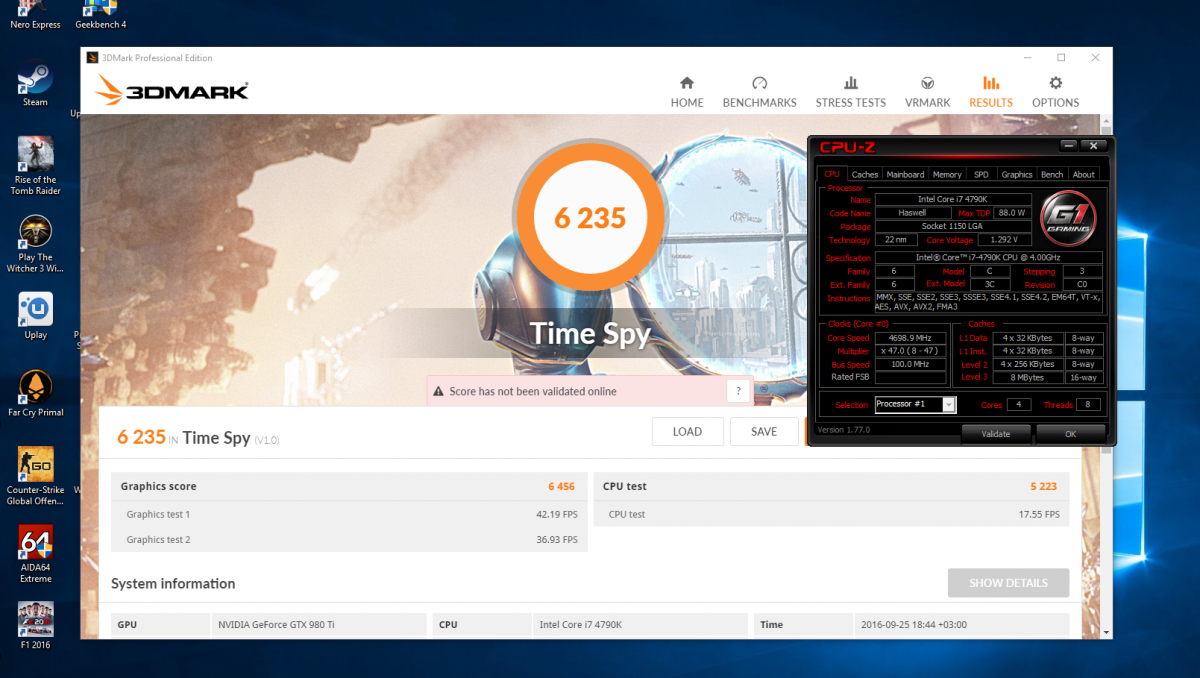Open Steam desktop shortcut
The width and height of the screenshot is (1200, 678).
click(x=35, y=84)
